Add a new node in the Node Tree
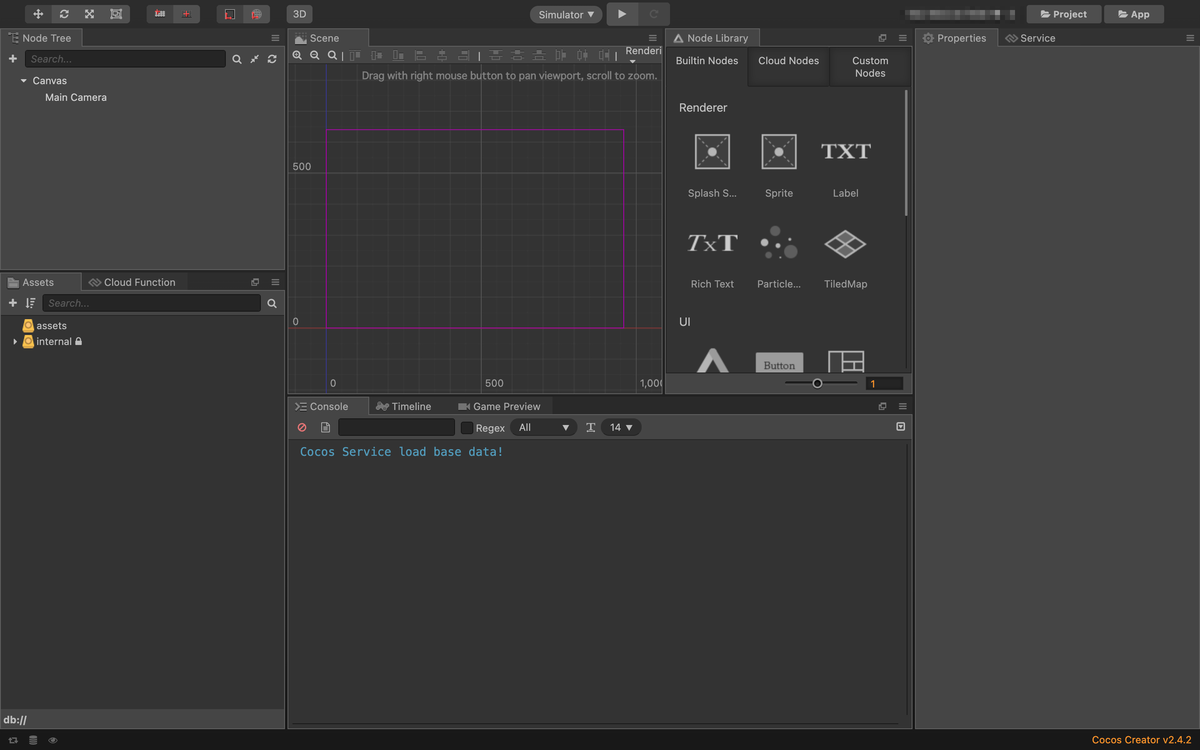Viewport: 1200px width, 750px height. click(13, 59)
